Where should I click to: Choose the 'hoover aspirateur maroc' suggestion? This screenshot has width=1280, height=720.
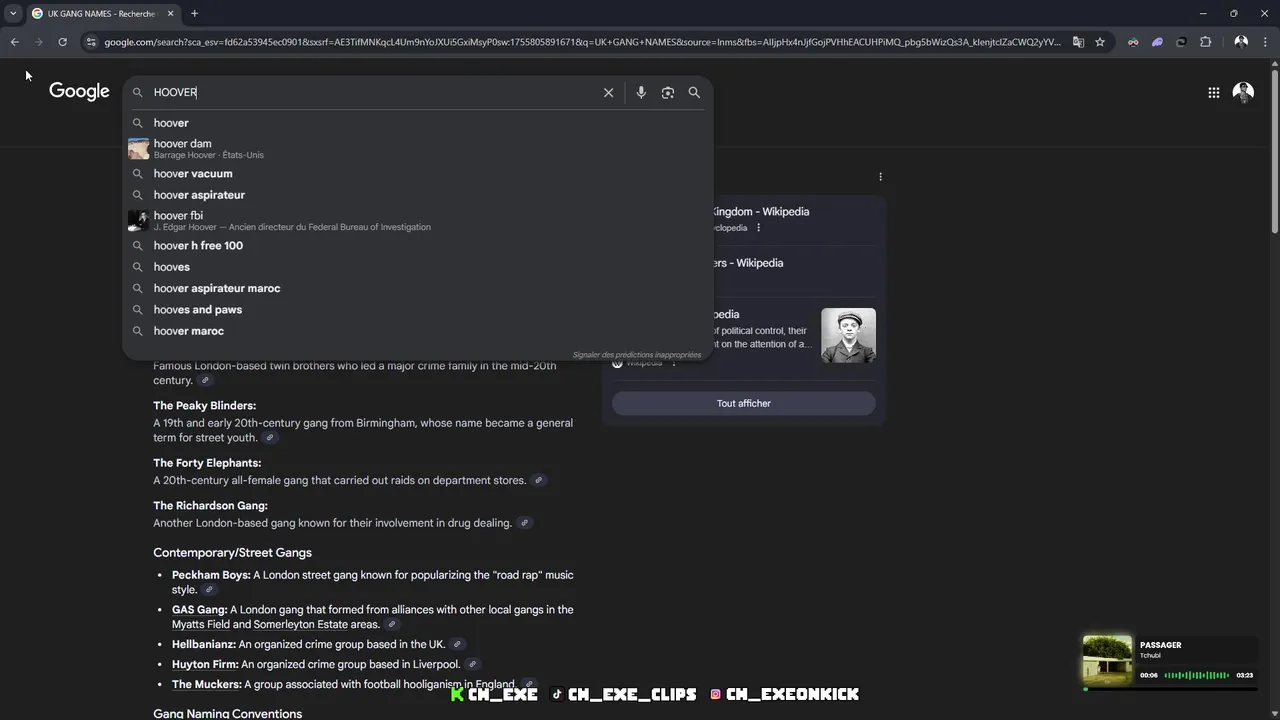coord(418,288)
